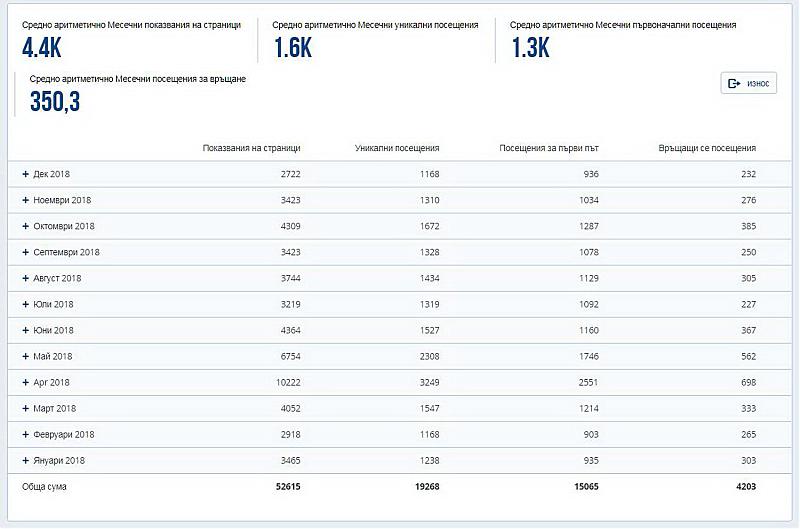Click the Обща сума total row label
The height and width of the screenshot is (529, 800).
tap(44, 487)
